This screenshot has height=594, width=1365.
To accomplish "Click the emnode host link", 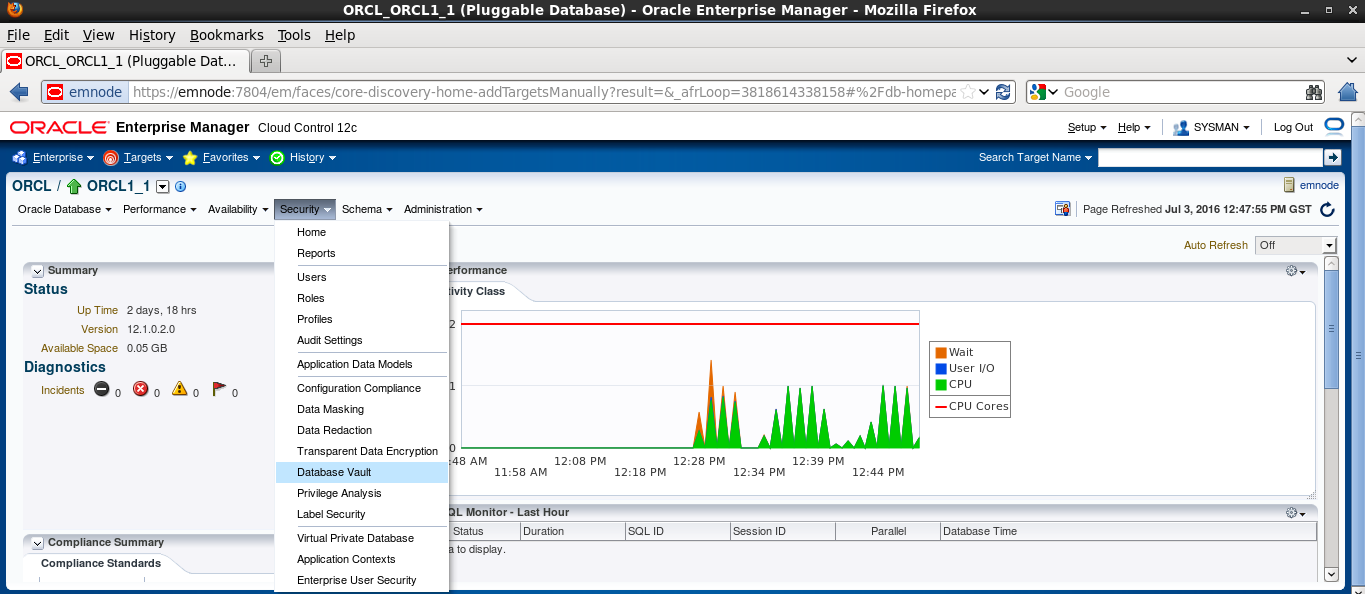I will (x=1319, y=185).
